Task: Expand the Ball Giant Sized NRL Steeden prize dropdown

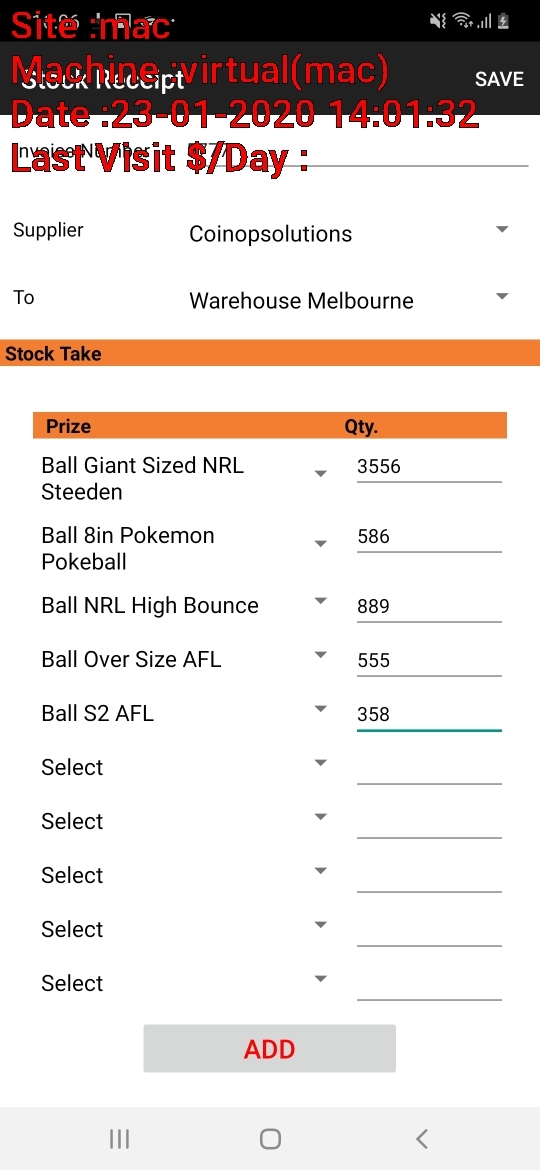Action: [x=184, y=479]
